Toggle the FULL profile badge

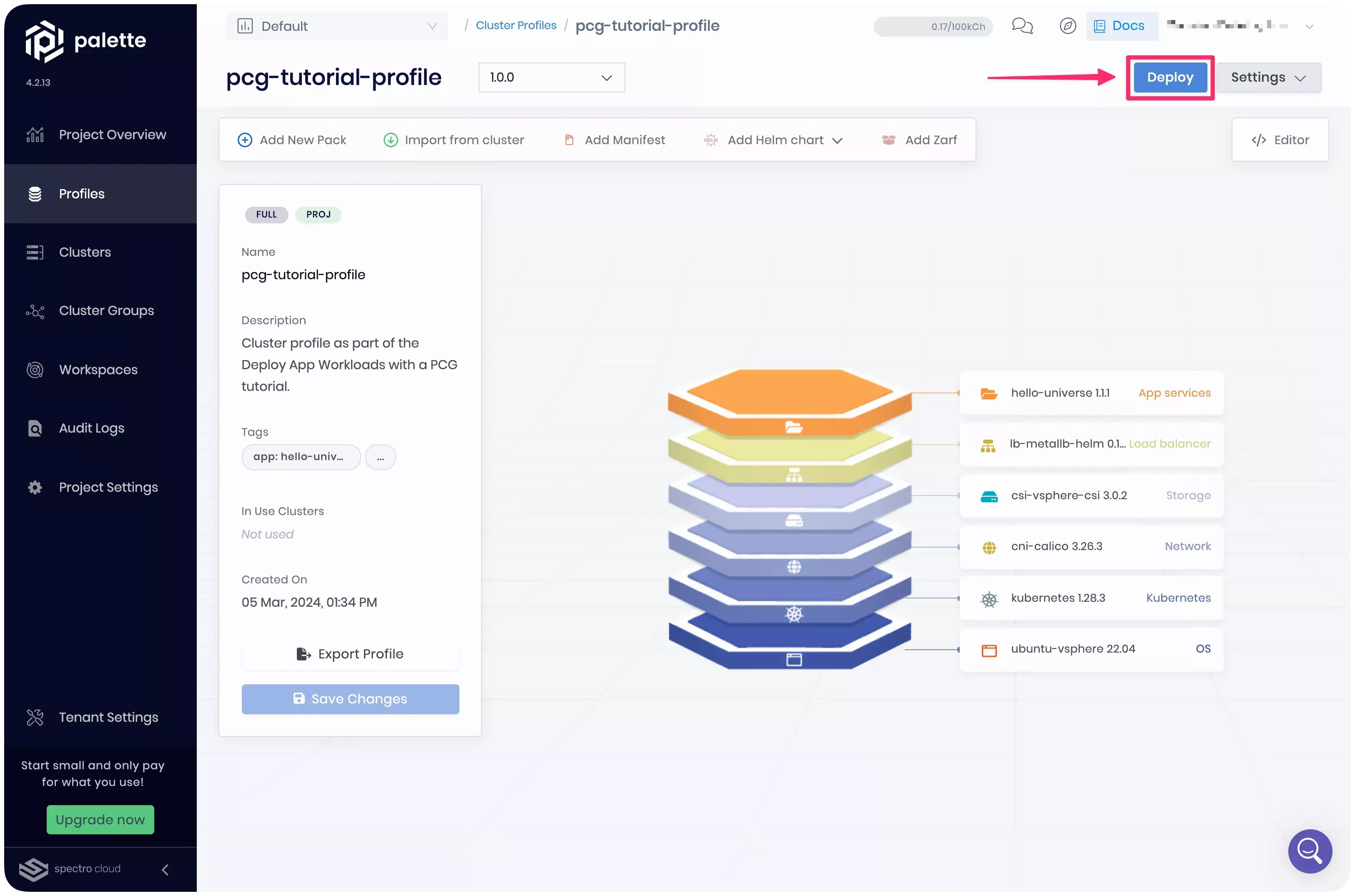pyautogui.click(x=266, y=214)
